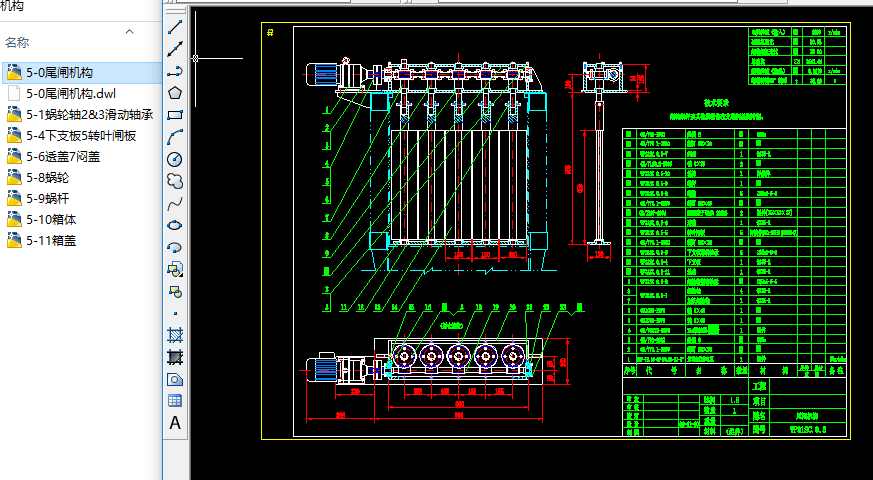Image resolution: width=873 pixels, height=480 pixels.
Task: Click the motor in the front elevation view
Action: 323,76
